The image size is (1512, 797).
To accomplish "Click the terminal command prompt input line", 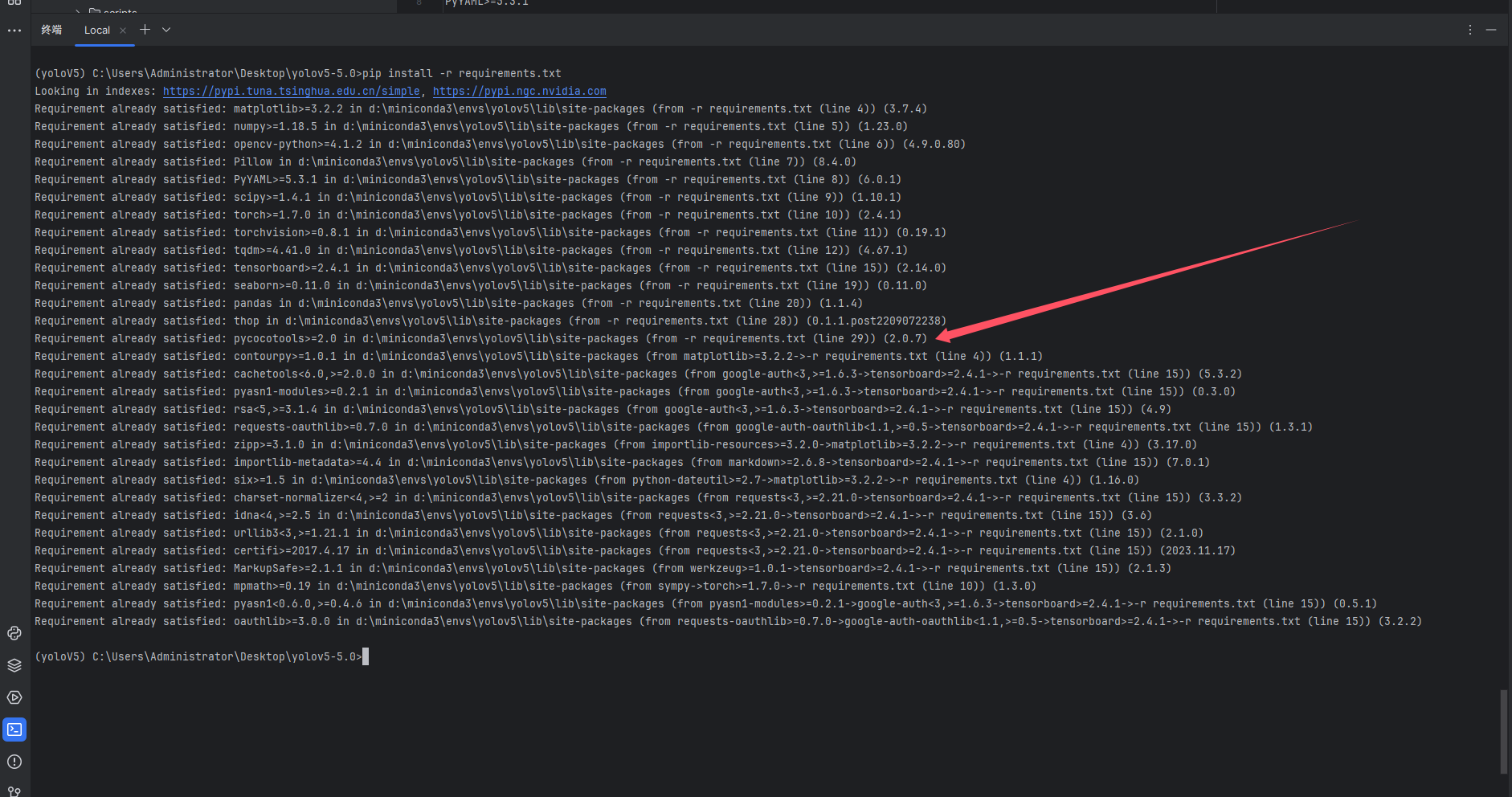I will coord(366,656).
